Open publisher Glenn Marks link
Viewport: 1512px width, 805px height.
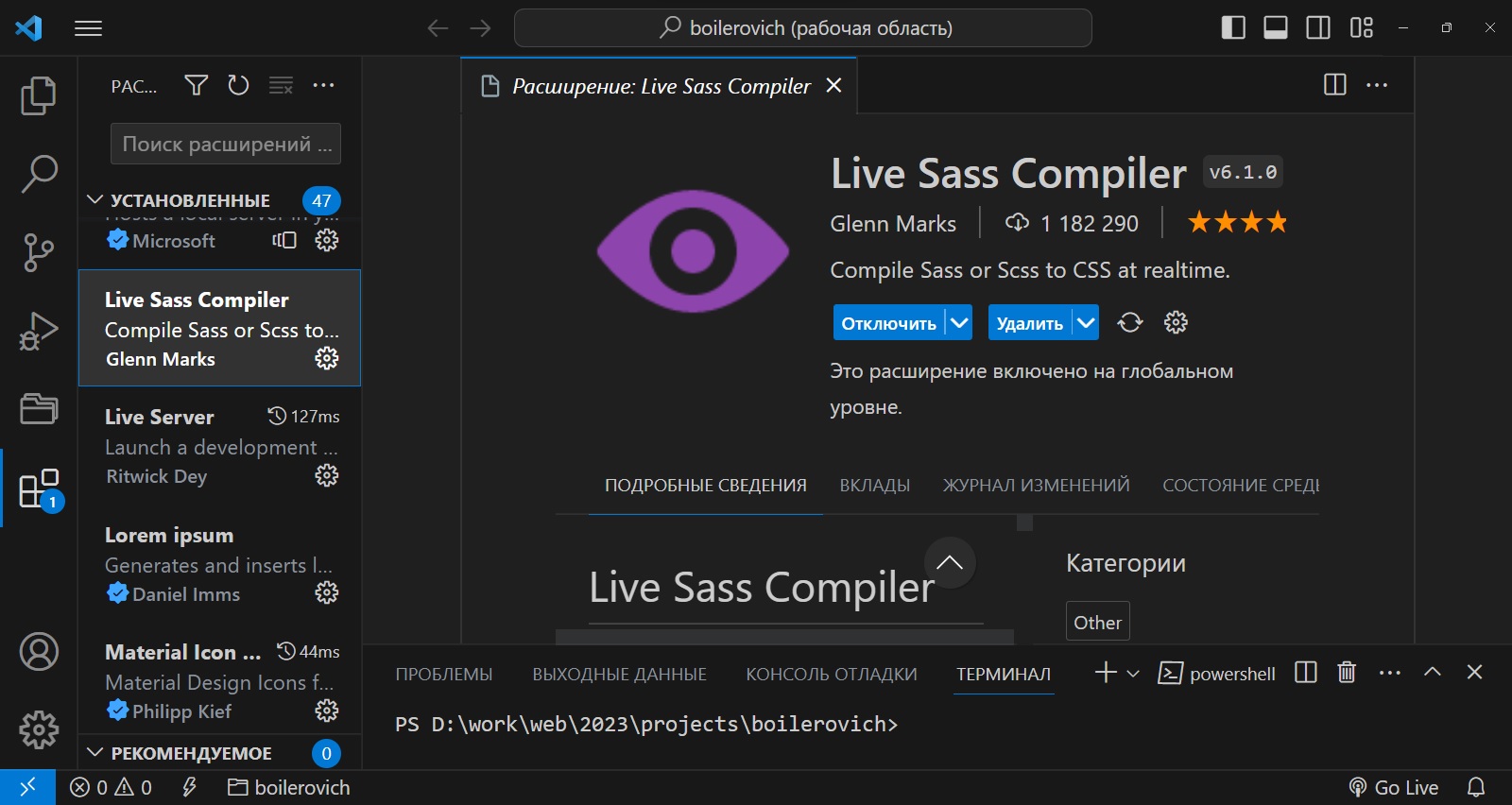[893, 223]
